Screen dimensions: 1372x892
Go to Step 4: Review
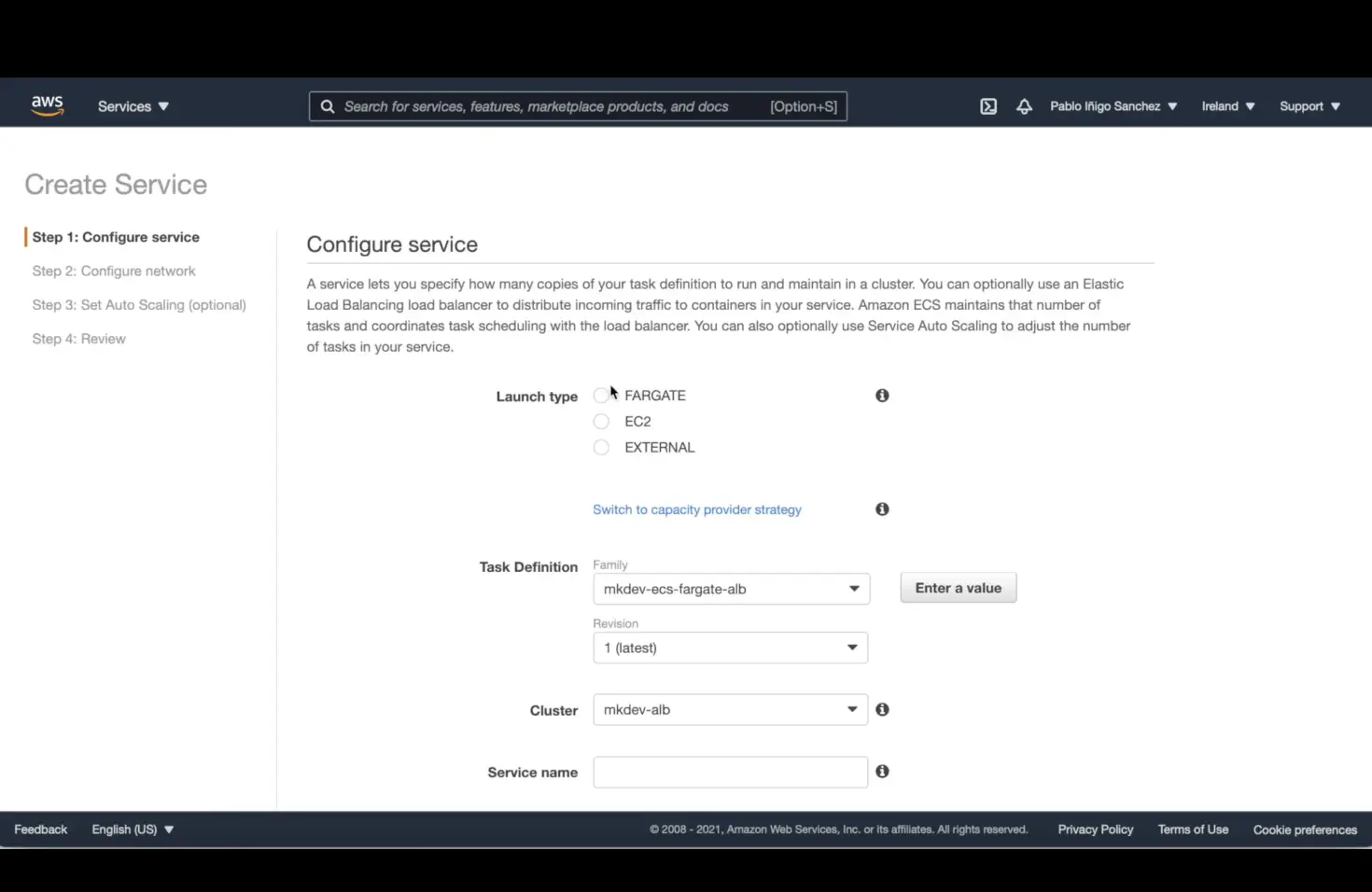[x=78, y=339]
